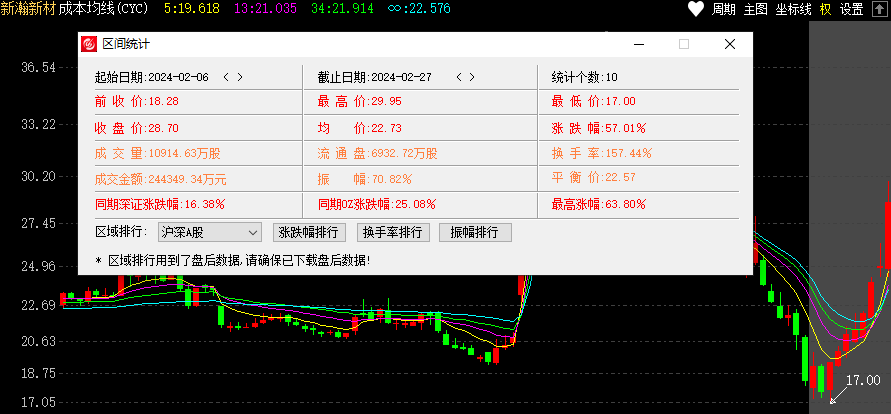Viewport: 891px width, 414px height.
Task: Close the 区间统计 dialog
Action: 730,44
